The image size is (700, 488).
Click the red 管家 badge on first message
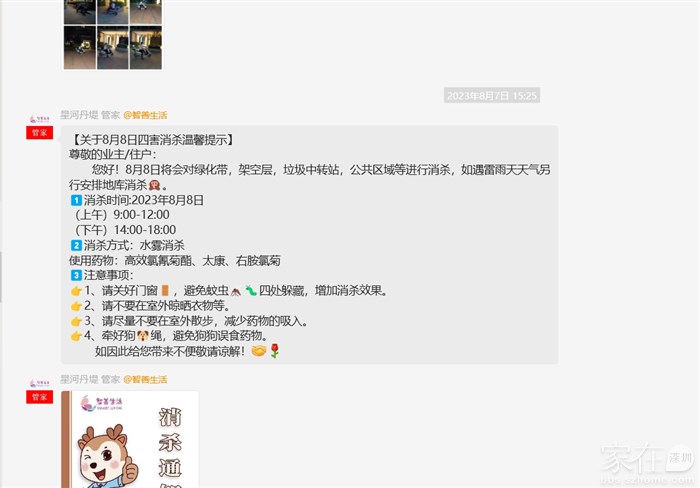(x=39, y=133)
